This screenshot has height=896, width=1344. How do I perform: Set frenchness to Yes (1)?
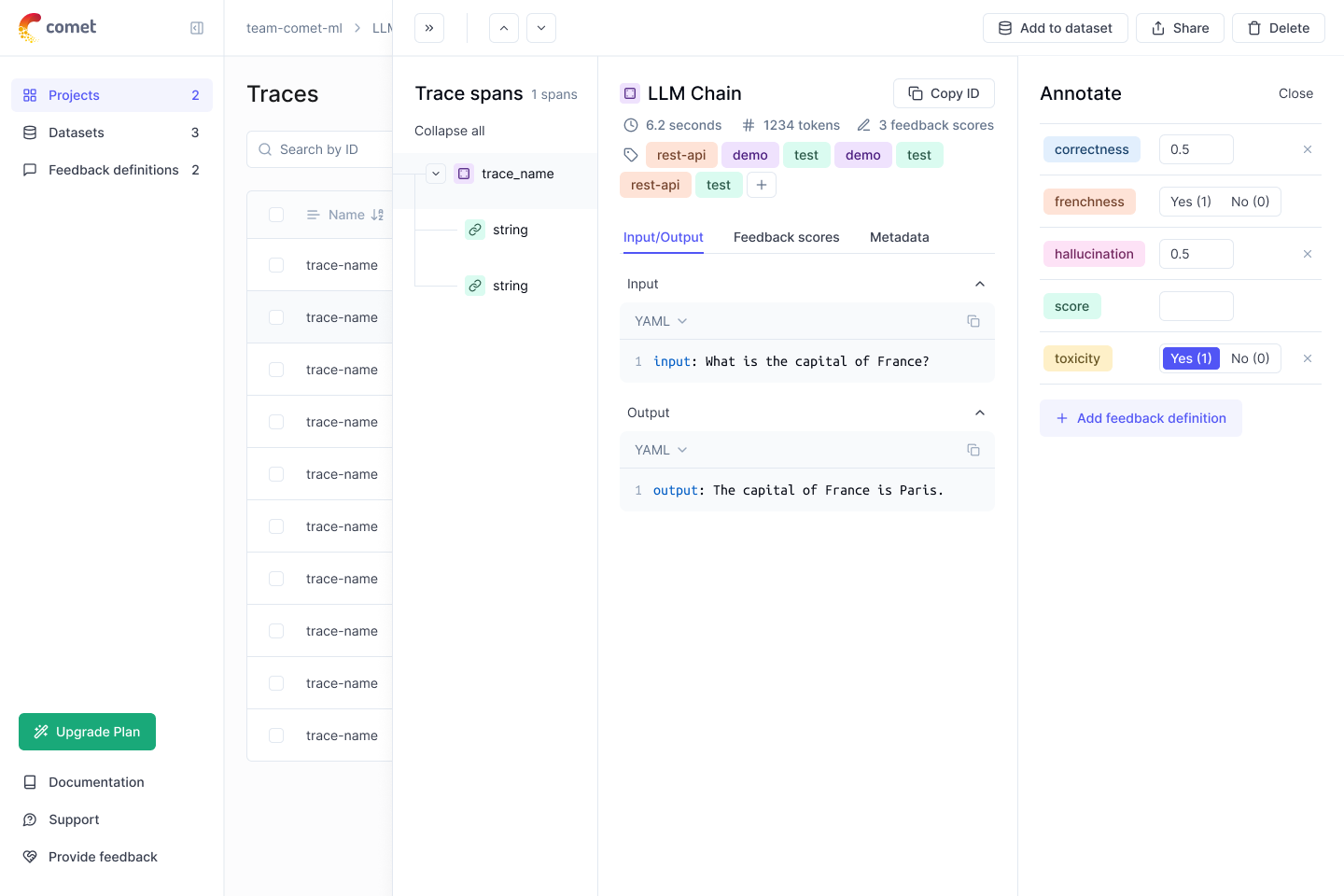1190,202
